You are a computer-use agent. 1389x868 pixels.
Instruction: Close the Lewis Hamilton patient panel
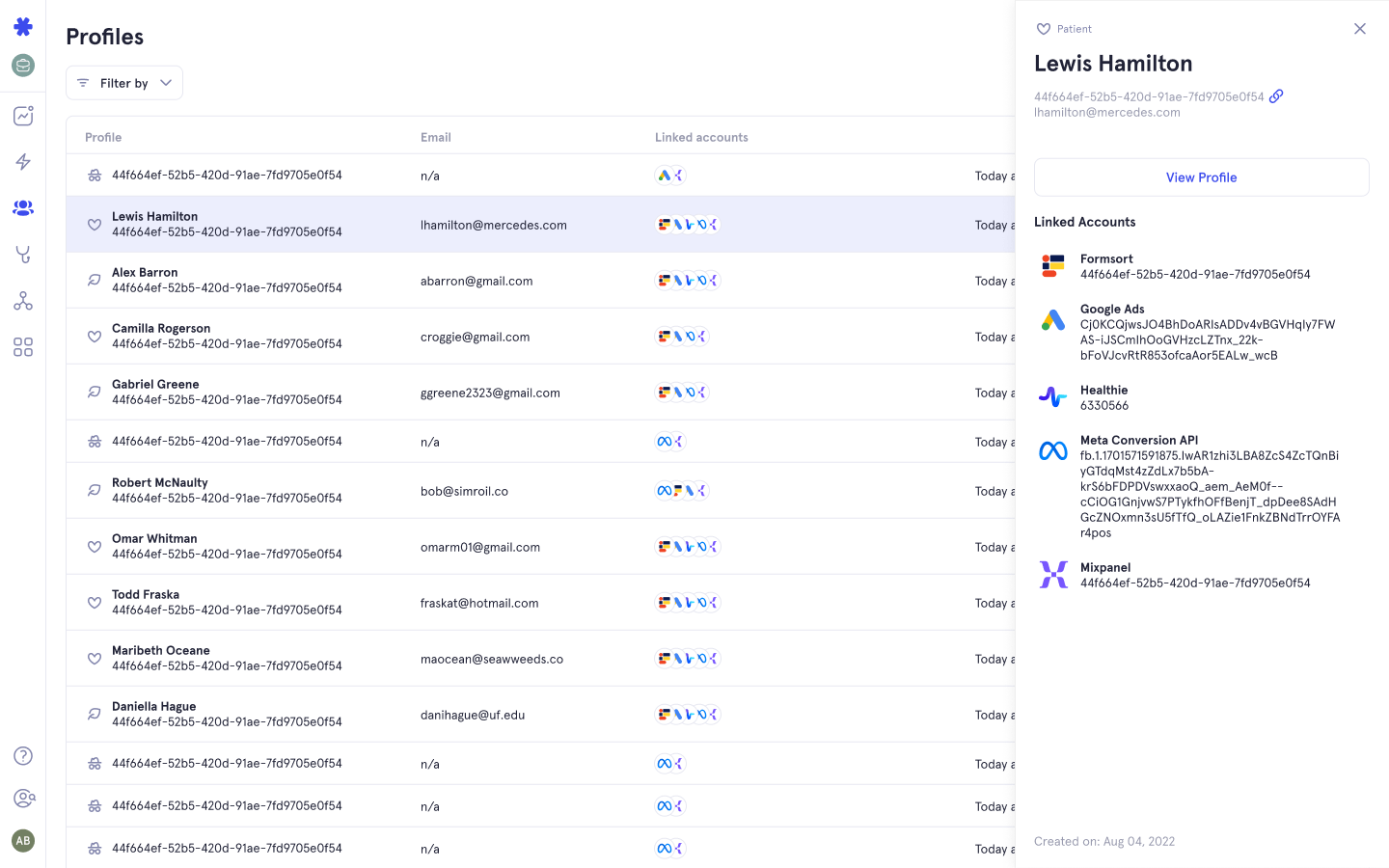[x=1360, y=29]
